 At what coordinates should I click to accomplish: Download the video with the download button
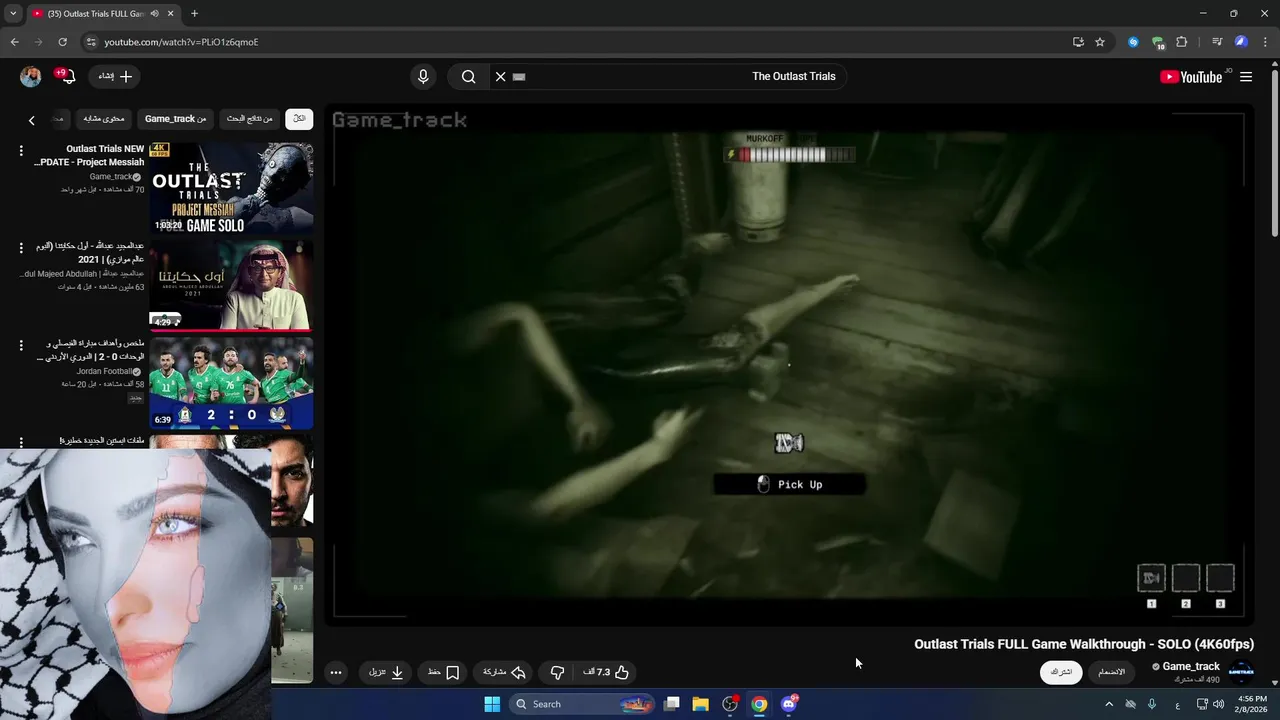pyautogui.click(x=386, y=672)
